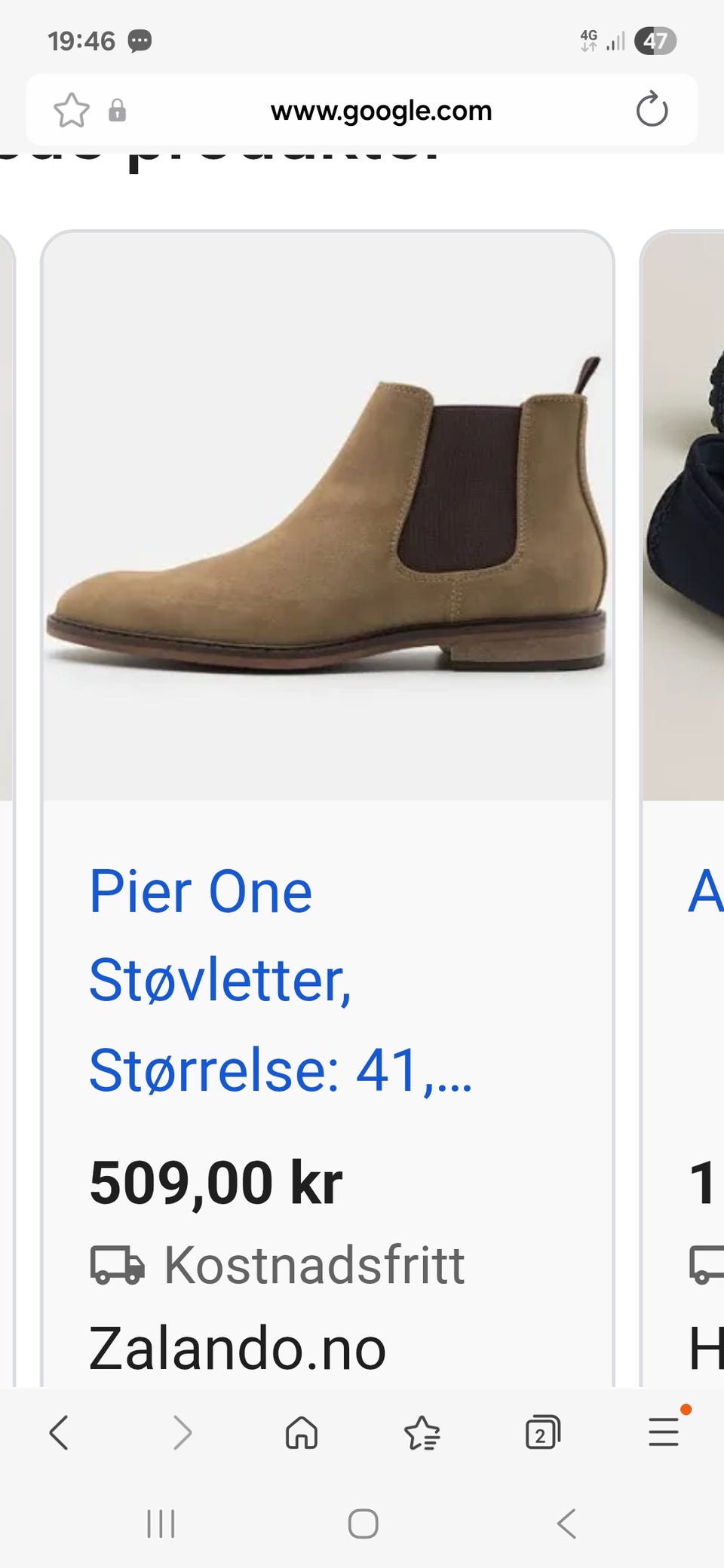Viewport: 724px width, 1568px height.
Task: Tap the Android system back button
Action: click(566, 1524)
